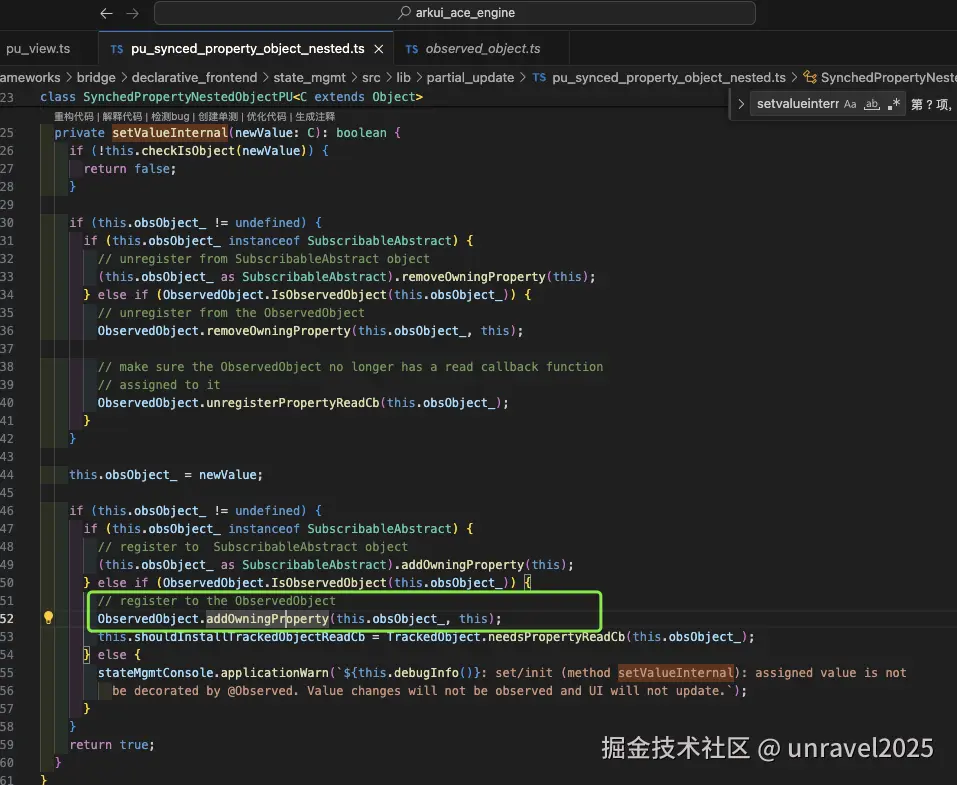The image size is (957, 785).
Task: Click the 生成注释 code lens action
Action: coord(315,117)
